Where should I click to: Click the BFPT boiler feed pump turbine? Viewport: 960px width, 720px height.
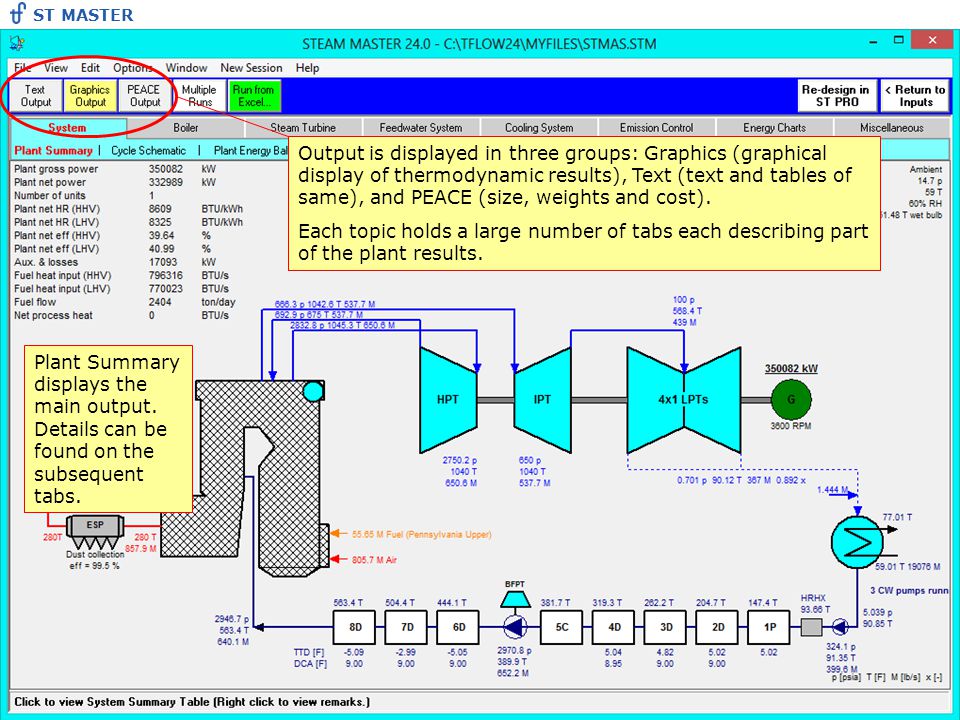click(515, 599)
